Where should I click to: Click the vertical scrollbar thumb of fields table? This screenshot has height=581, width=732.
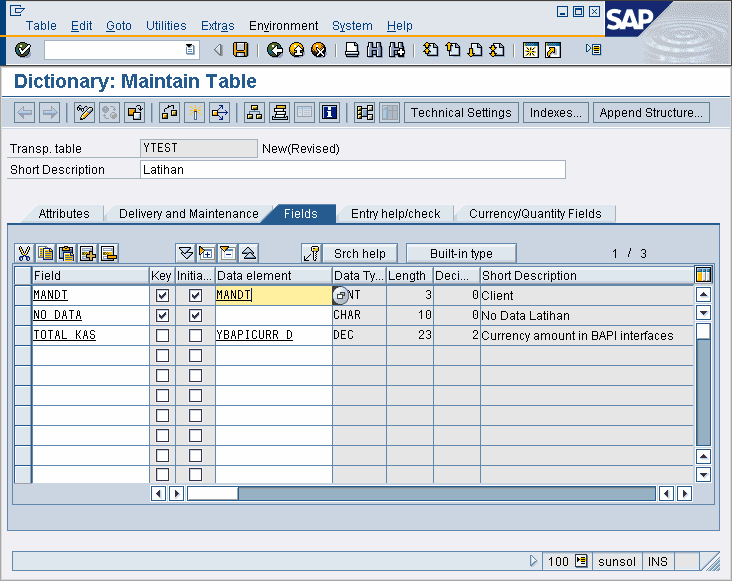pos(703,332)
